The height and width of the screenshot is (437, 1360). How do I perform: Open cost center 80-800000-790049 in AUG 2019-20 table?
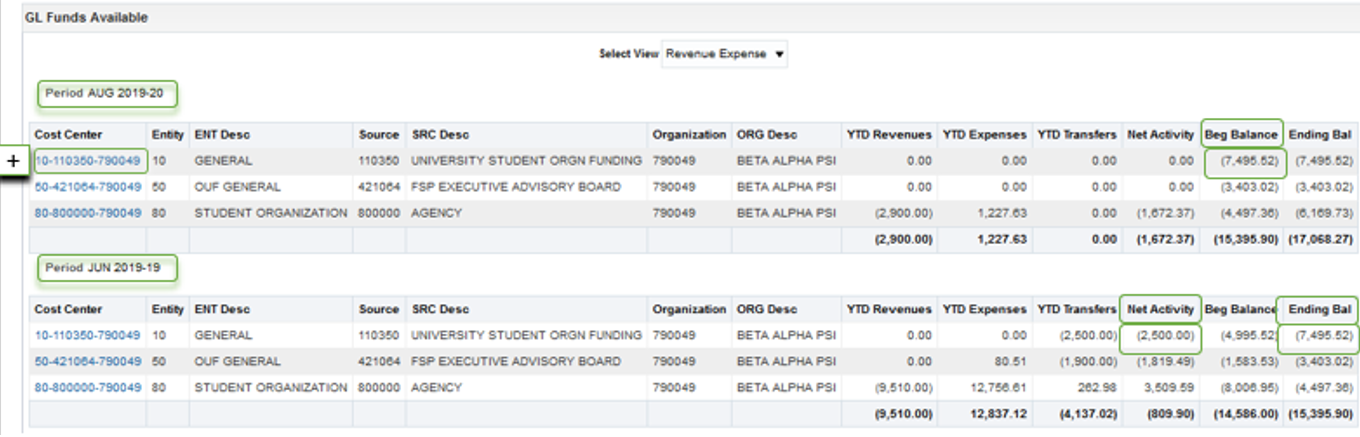click(x=88, y=213)
